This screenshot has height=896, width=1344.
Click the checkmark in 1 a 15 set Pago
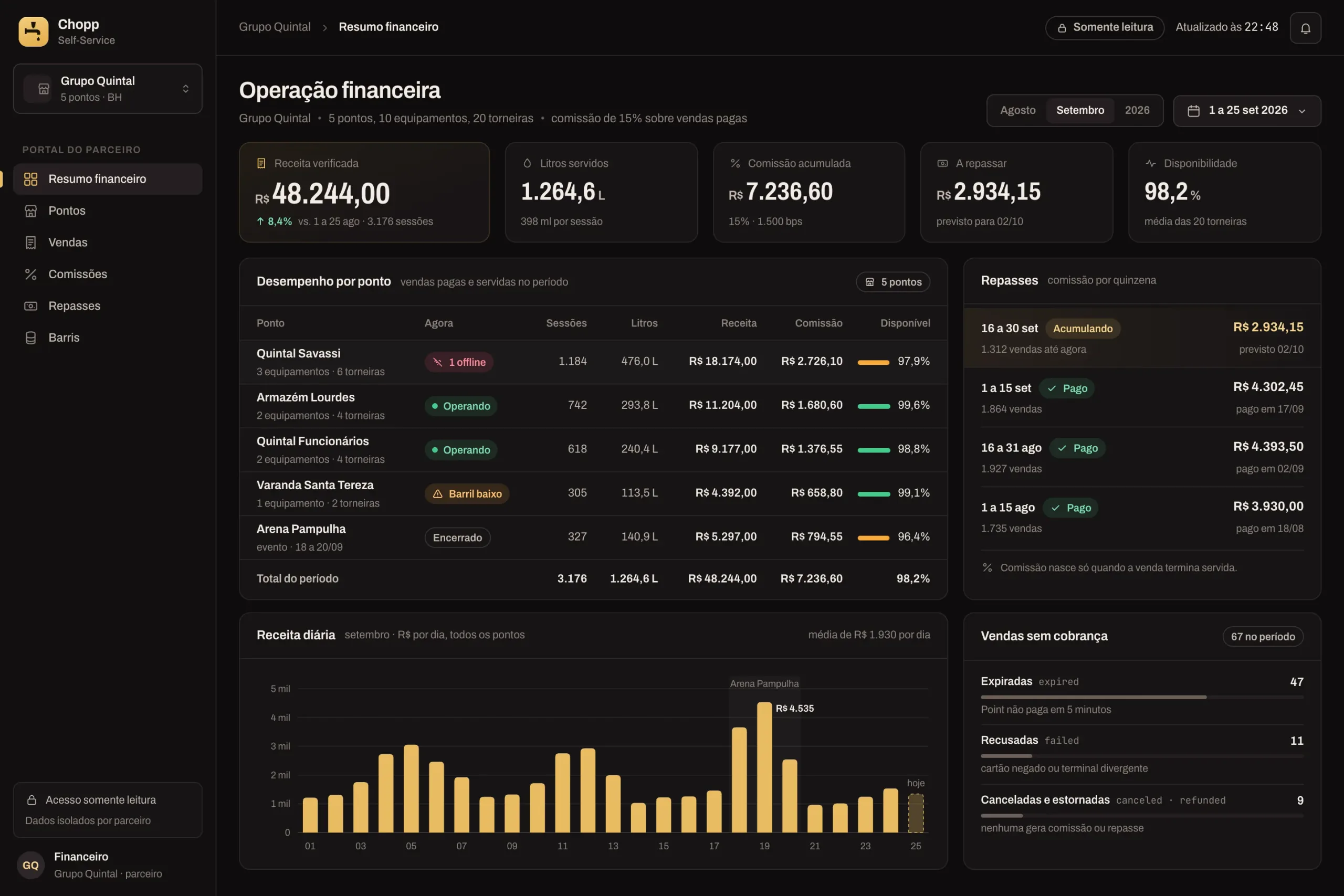tap(1052, 388)
